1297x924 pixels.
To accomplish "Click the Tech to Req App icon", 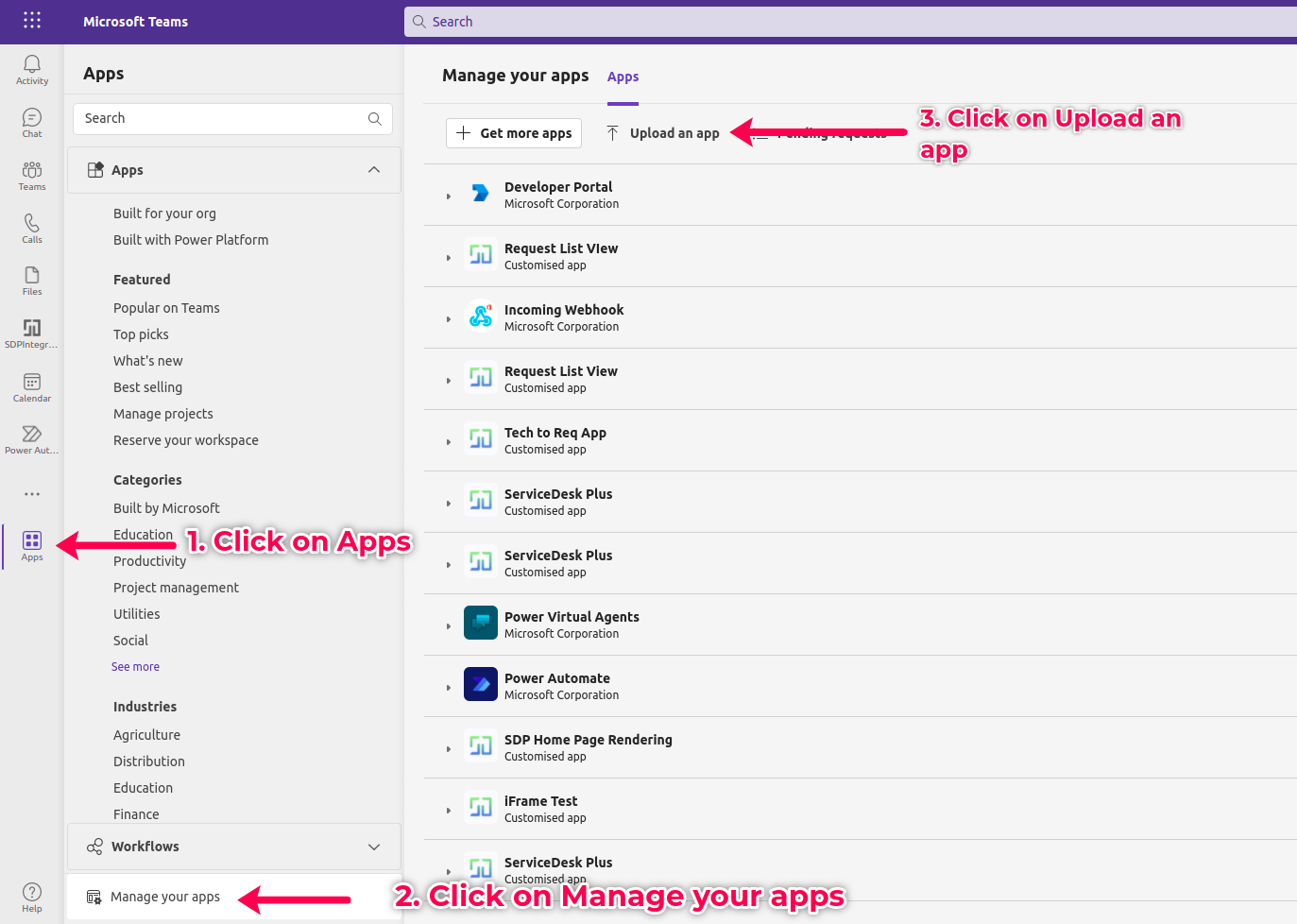I will pyautogui.click(x=481, y=439).
